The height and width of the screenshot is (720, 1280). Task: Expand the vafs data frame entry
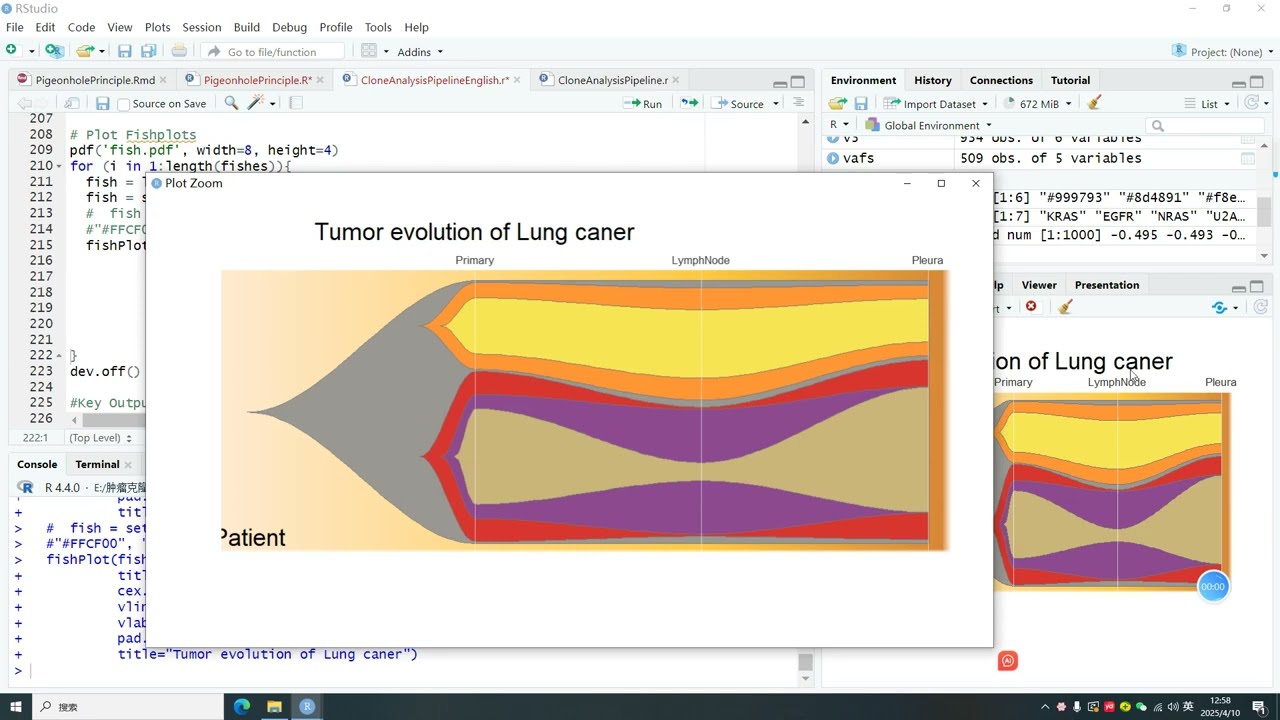833,158
